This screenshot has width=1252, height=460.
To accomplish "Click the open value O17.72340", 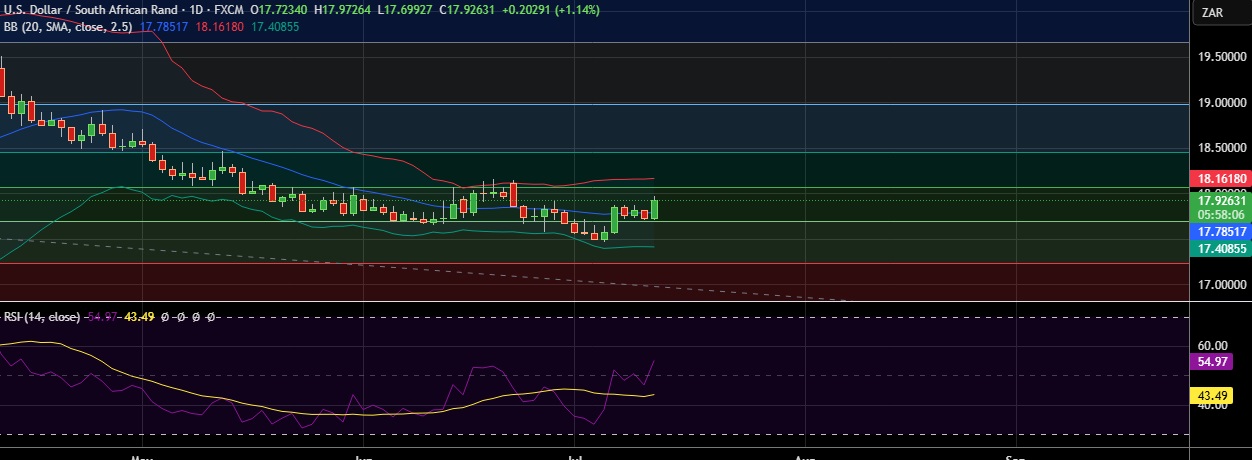I will [279, 10].
